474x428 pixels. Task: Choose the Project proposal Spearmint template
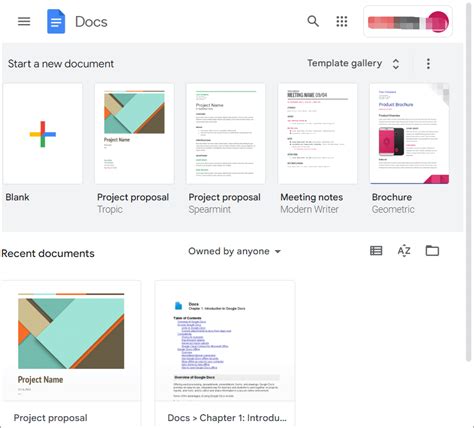(x=226, y=134)
